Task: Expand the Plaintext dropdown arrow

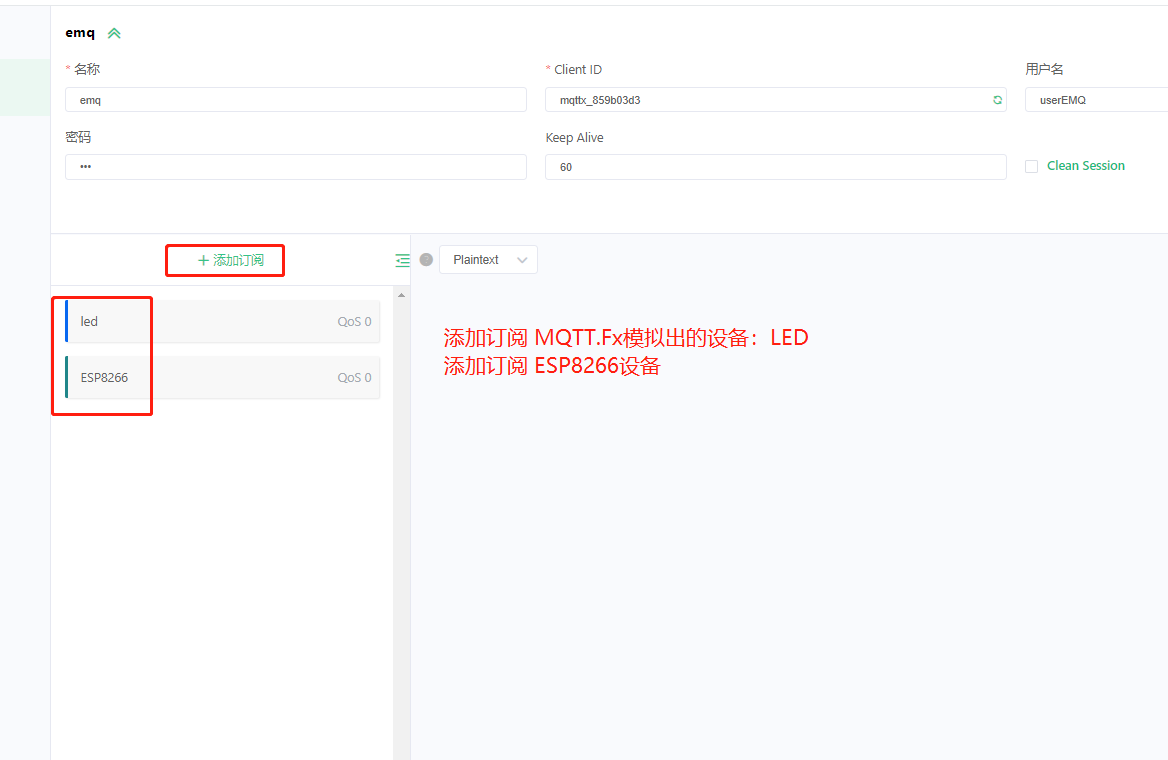Action: (521, 259)
